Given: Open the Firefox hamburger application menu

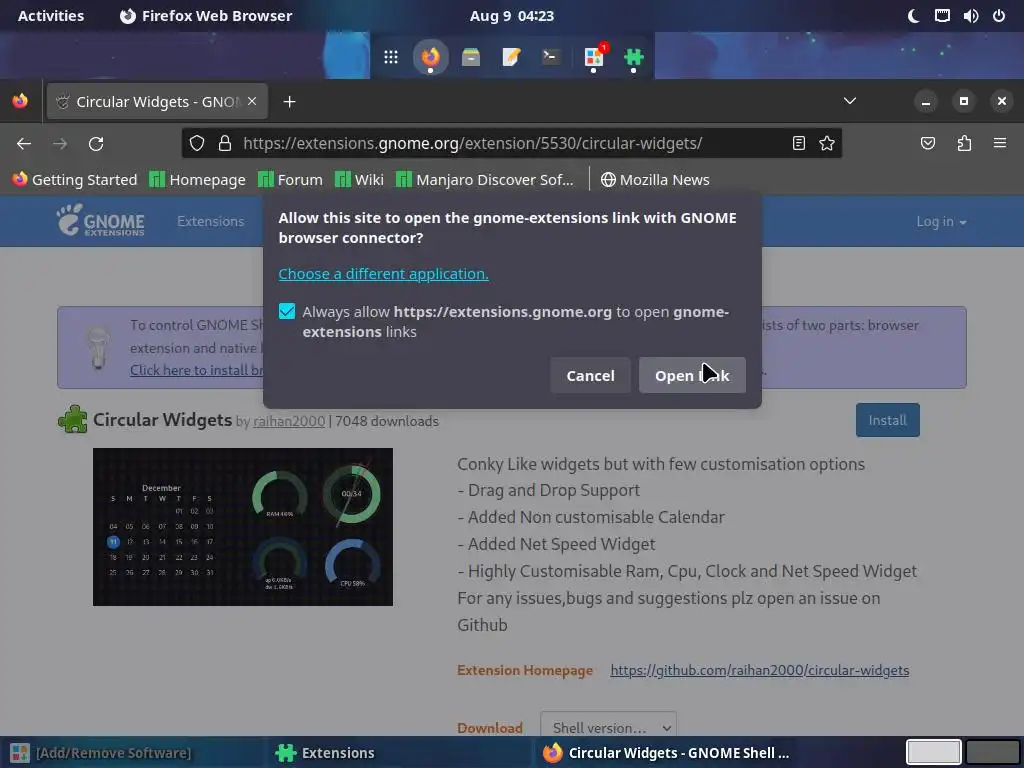Looking at the screenshot, I should click(x=1000, y=143).
